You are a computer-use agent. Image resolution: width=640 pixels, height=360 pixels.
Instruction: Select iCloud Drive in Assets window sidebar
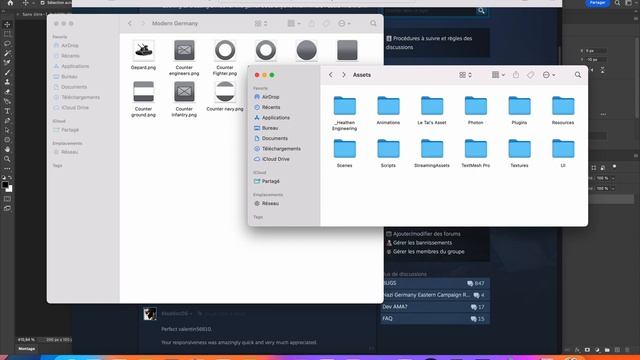click(272, 159)
